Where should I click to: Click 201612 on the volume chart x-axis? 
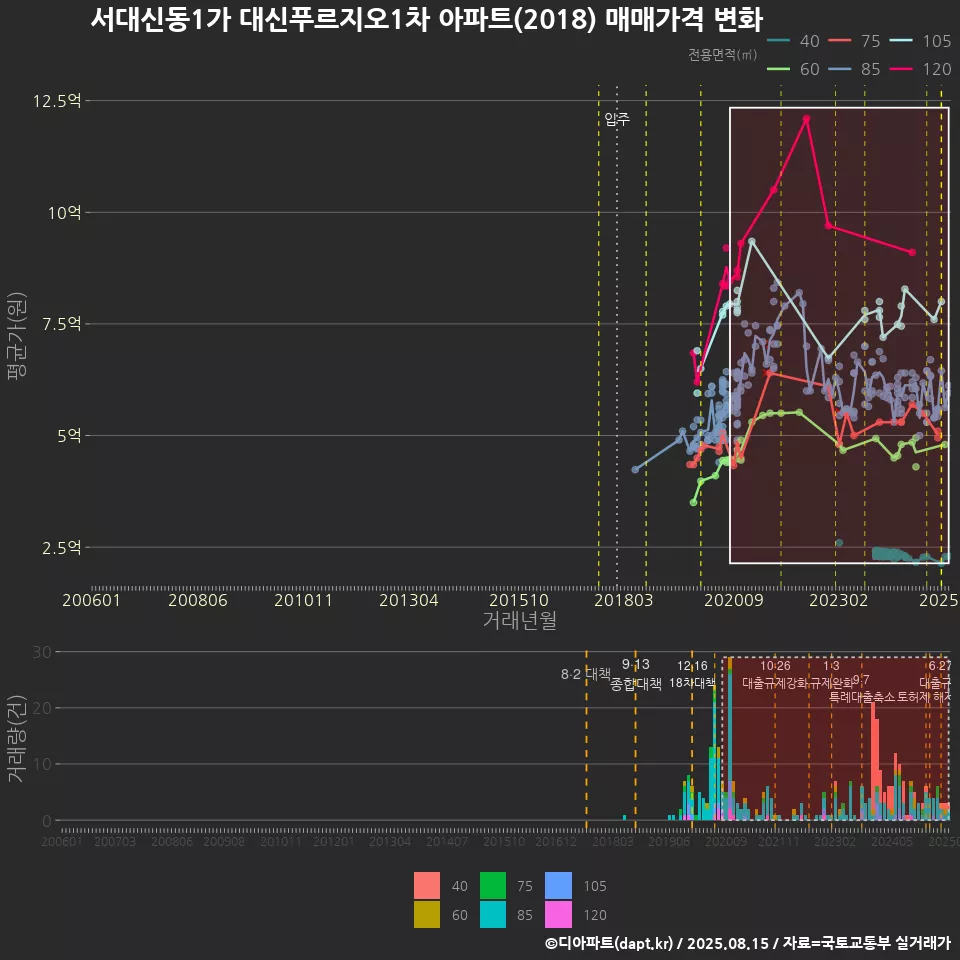pos(556,841)
